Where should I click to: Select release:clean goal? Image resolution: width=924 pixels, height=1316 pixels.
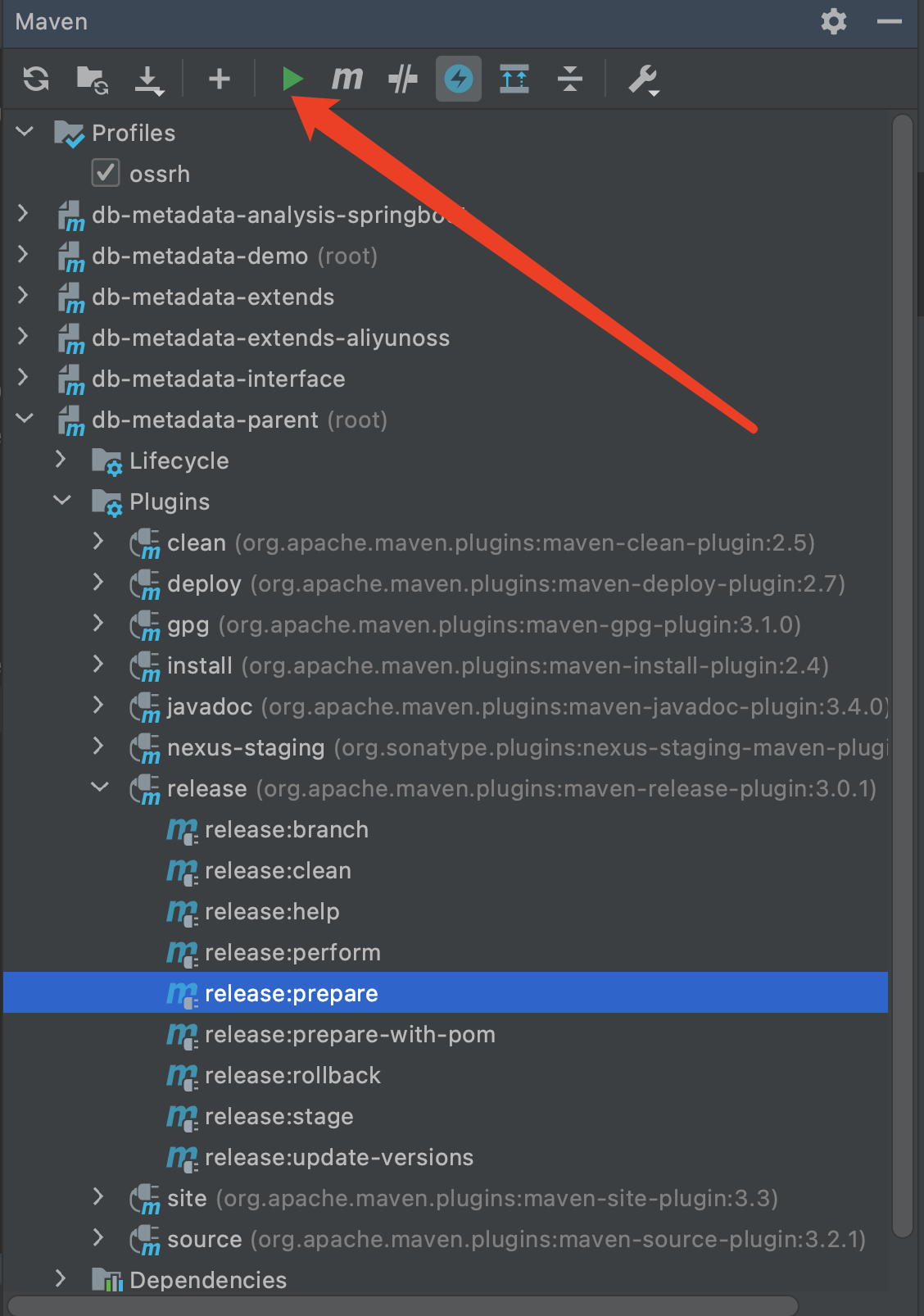point(278,870)
